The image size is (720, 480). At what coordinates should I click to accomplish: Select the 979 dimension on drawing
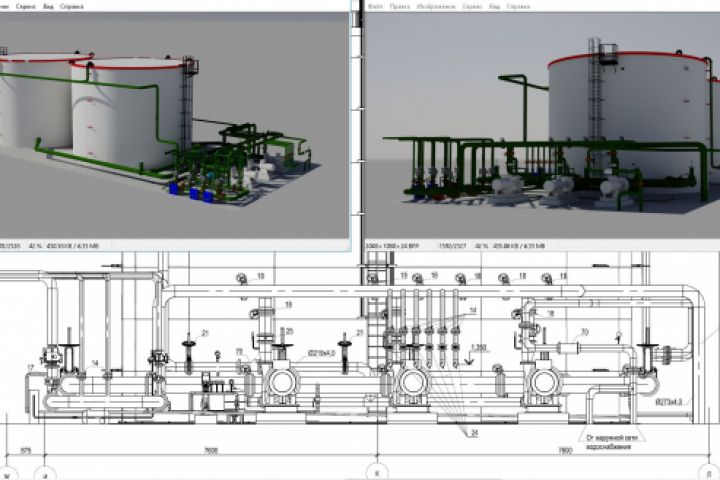click(26, 451)
